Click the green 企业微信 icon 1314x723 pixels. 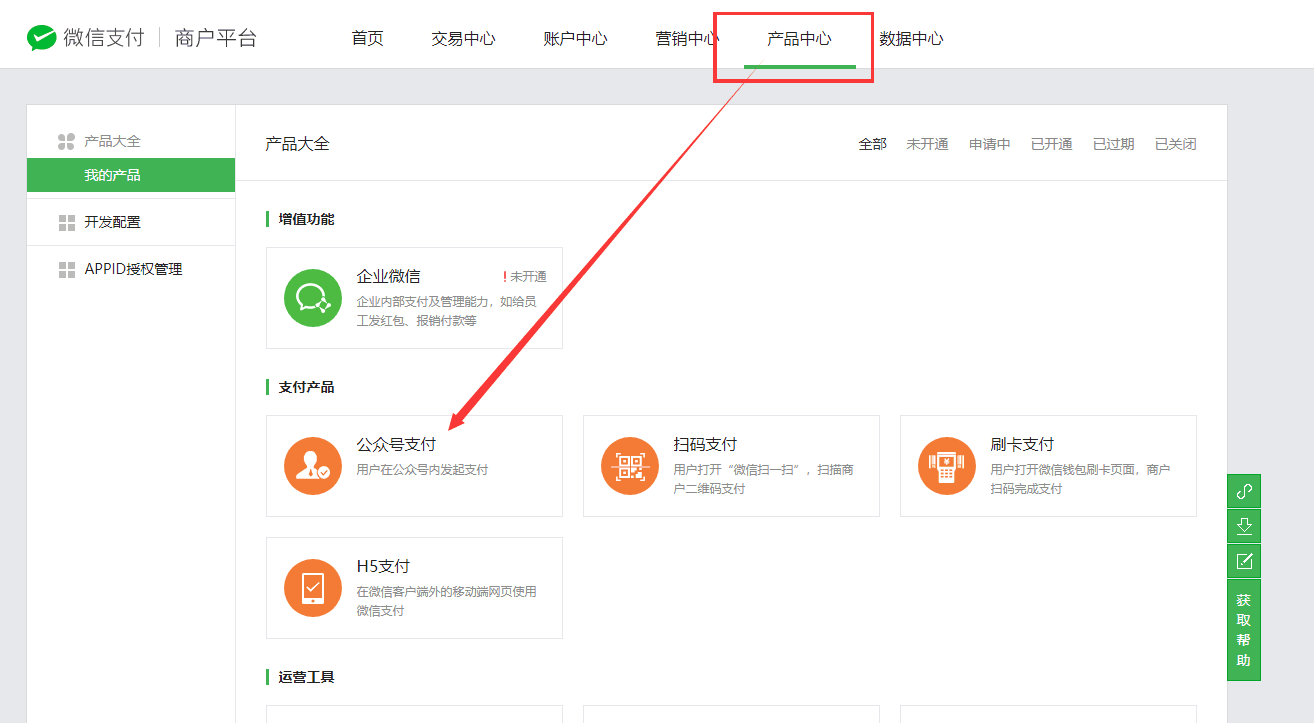tap(313, 298)
